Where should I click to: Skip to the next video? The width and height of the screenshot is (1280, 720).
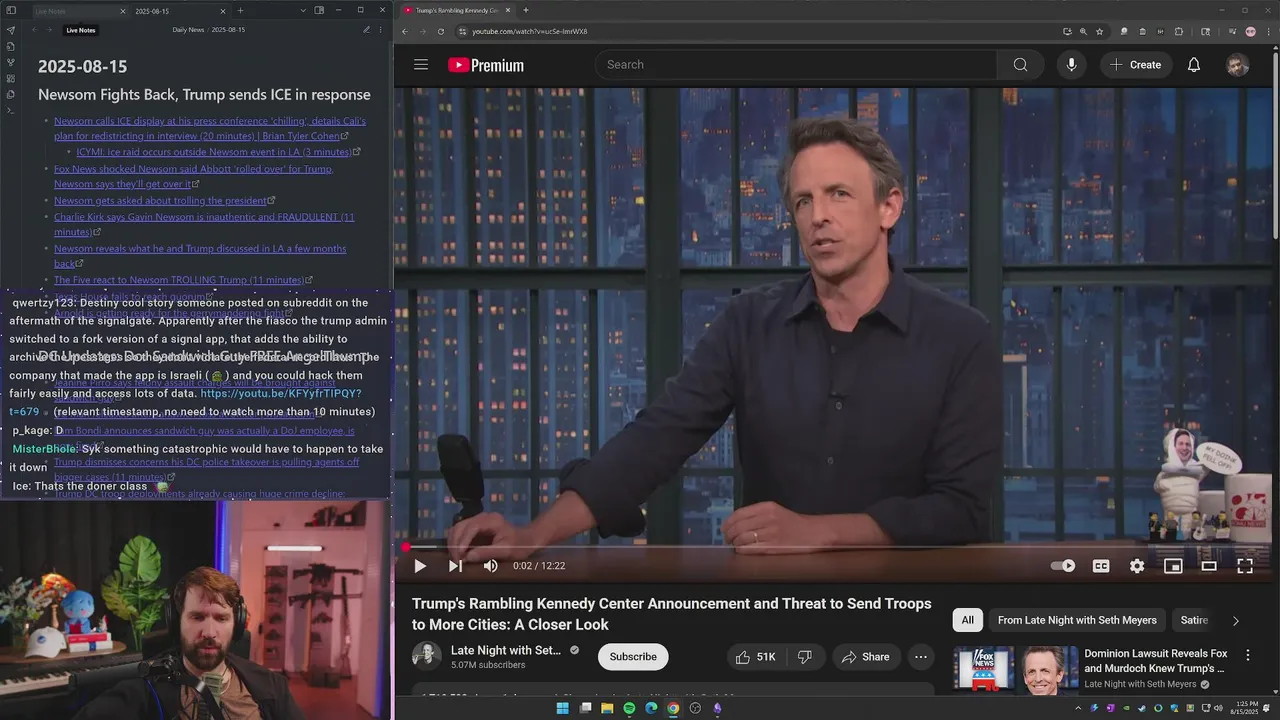point(455,566)
